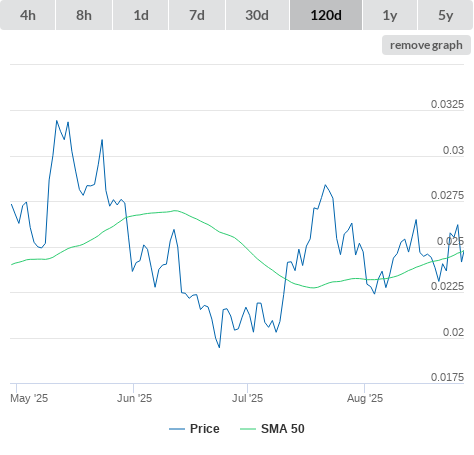Click the green SMA 50 legend swatch
The height and width of the screenshot is (455, 474).
click(248, 429)
